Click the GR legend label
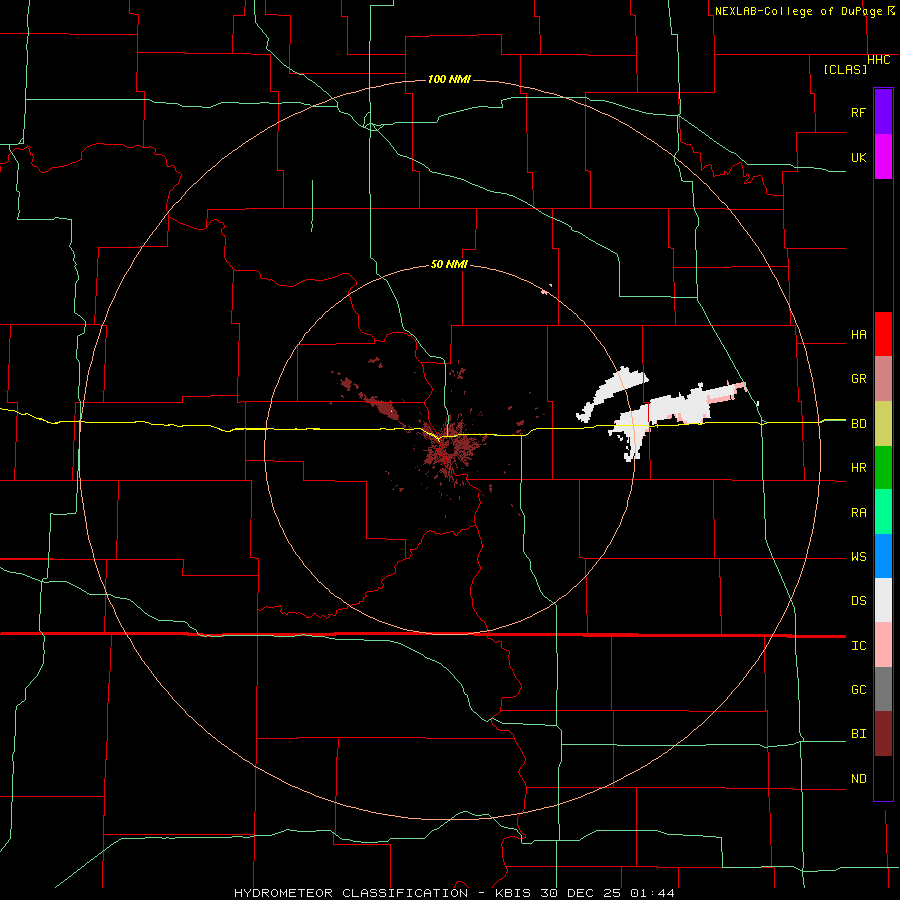900x900 pixels. 858,379
